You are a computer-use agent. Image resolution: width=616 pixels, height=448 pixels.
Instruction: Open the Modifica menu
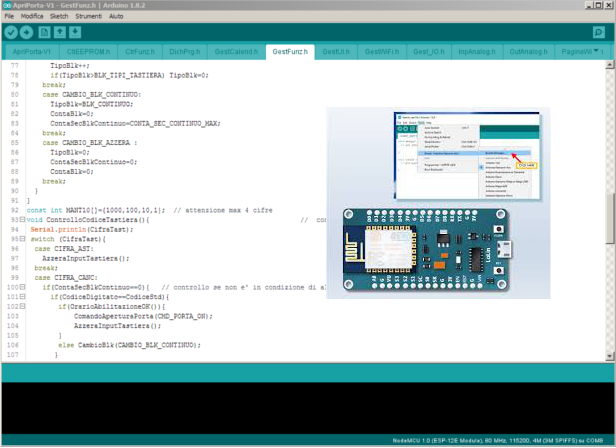[32, 16]
